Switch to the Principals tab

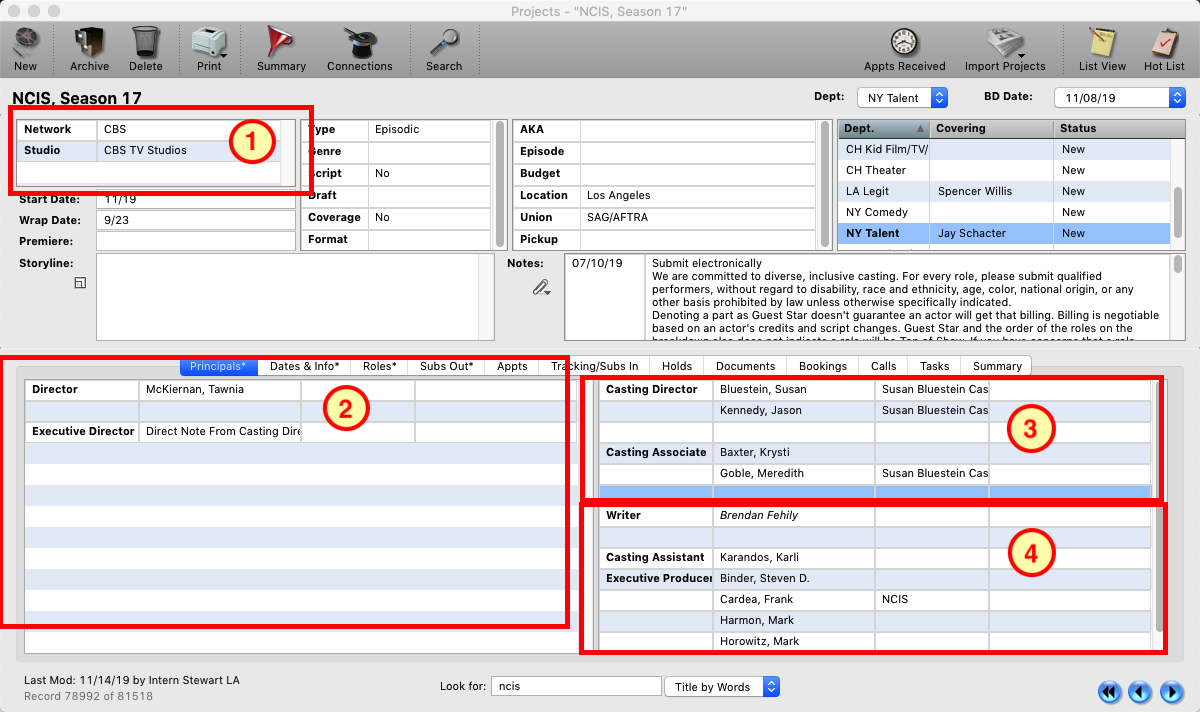[x=218, y=366]
